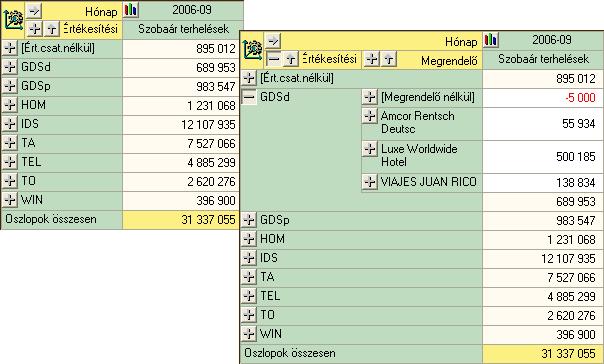Screen dimensions: 604x364
Task: Click the up-arrow button before Megrendelő header
Action: (389, 59)
